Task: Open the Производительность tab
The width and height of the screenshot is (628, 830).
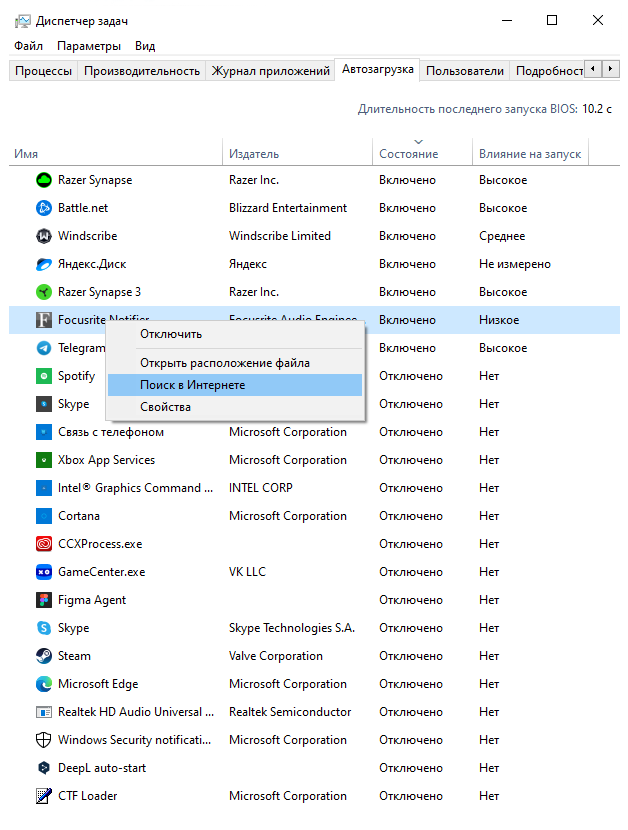Action: tap(142, 71)
